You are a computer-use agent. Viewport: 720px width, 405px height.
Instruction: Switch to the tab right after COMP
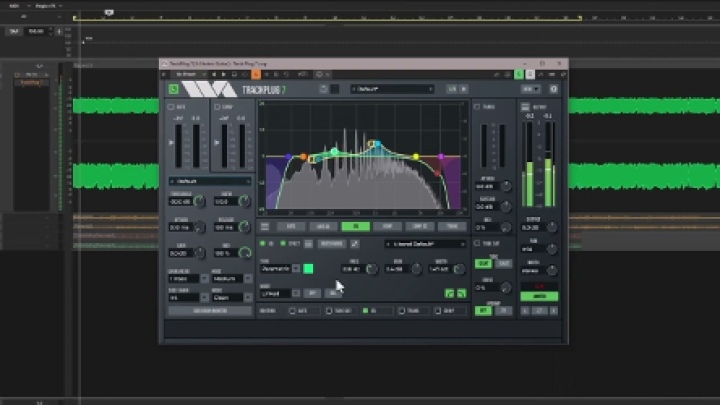click(420, 226)
